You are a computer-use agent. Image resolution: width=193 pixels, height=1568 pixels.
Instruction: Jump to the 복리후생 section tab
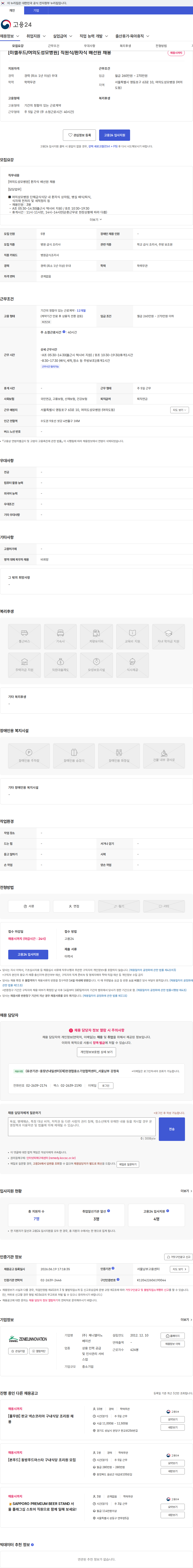(x=125, y=46)
